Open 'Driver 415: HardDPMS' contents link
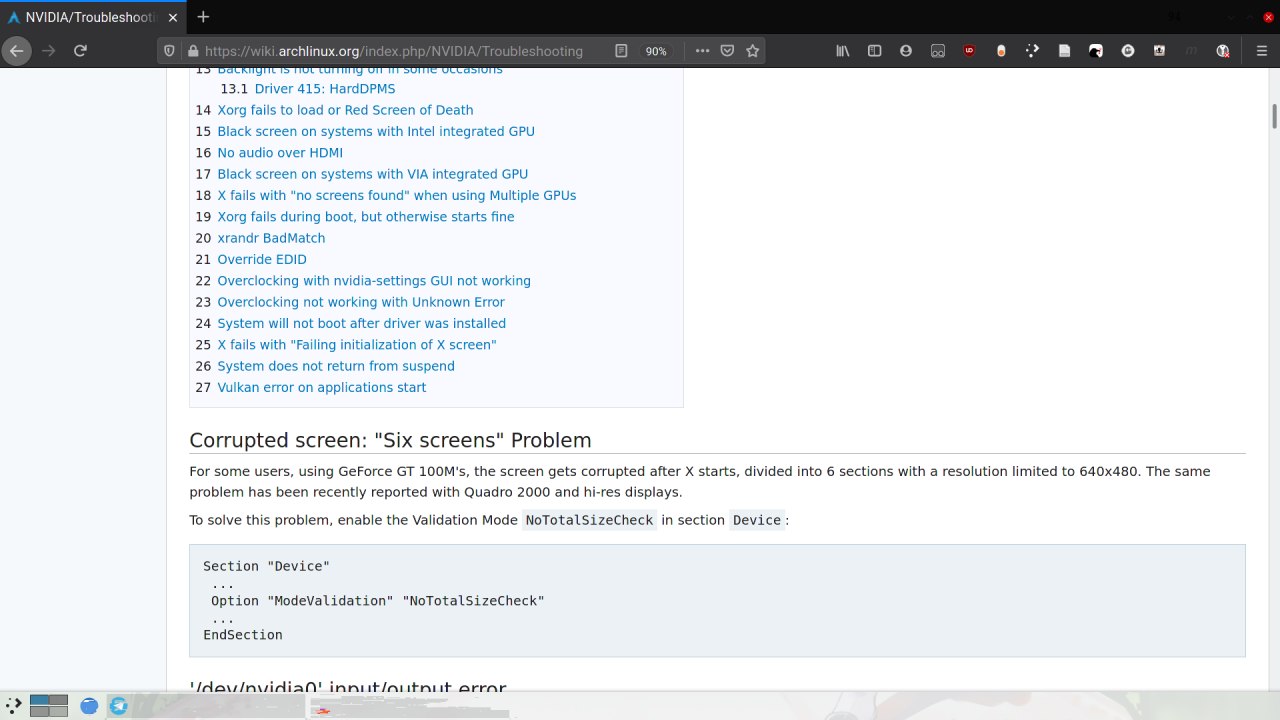This screenshot has height=720, width=1280. click(x=325, y=89)
